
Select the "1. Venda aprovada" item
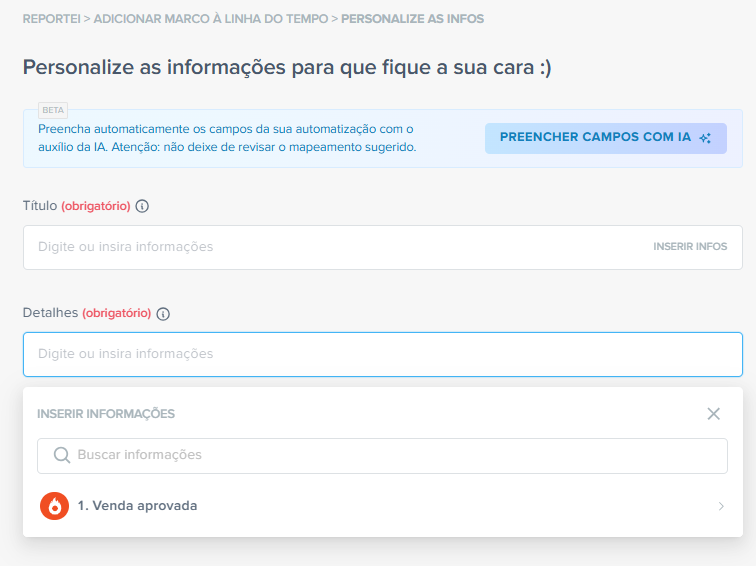click(x=137, y=506)
